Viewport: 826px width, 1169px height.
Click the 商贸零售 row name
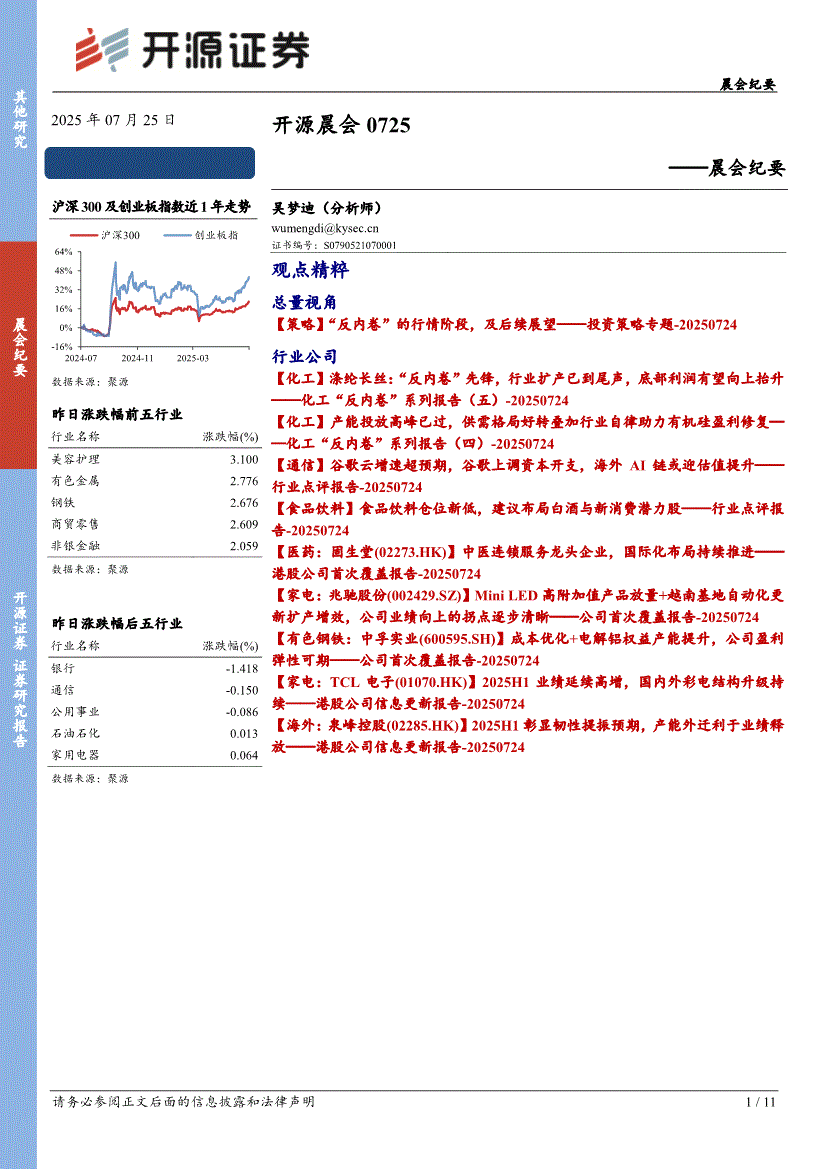click(75, 524)
